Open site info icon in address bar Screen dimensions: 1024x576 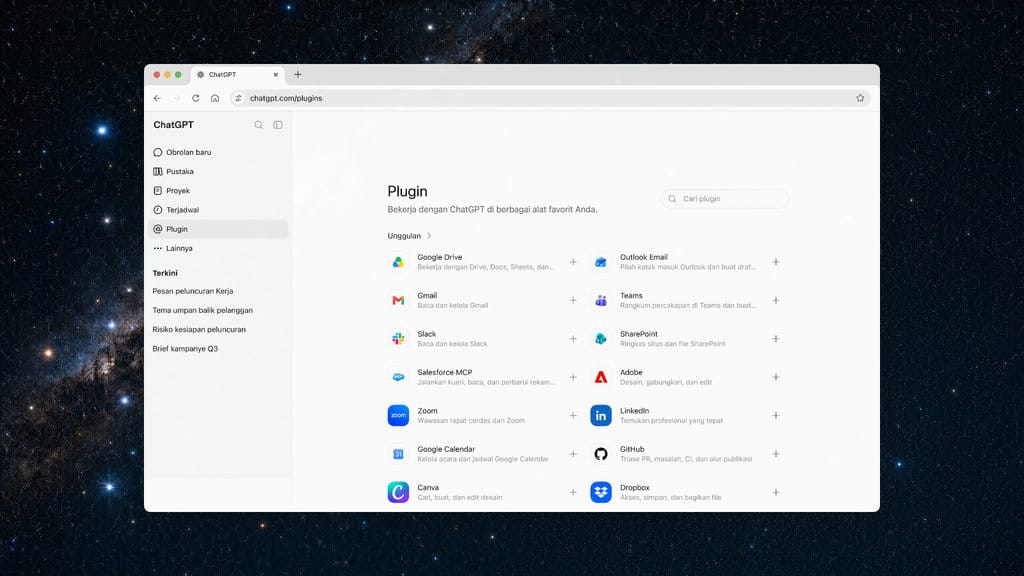point(238,98)
